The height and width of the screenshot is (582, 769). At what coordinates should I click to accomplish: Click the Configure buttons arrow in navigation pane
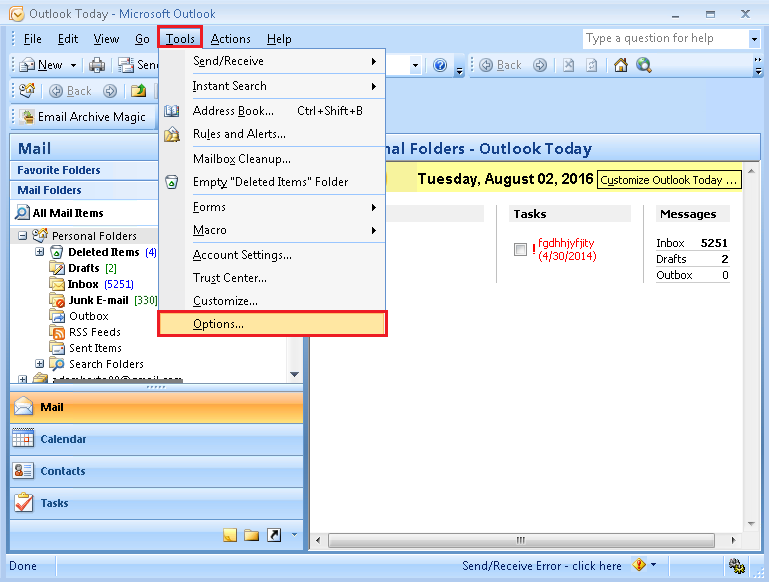(294, 535)
